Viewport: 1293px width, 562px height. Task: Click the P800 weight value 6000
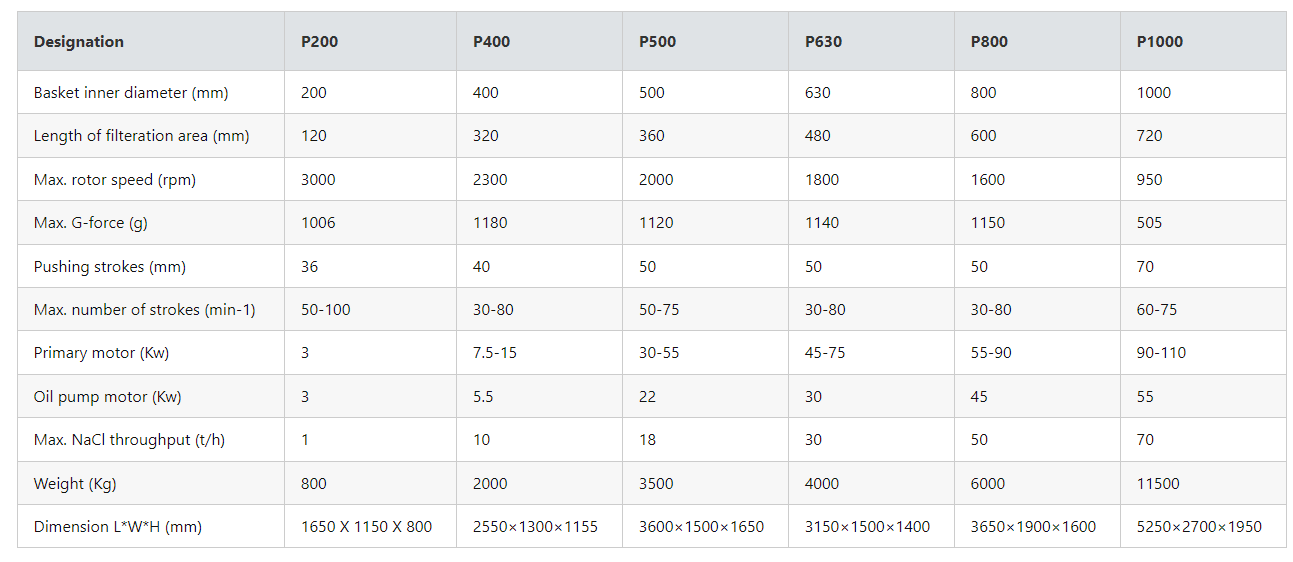point(989,484)
